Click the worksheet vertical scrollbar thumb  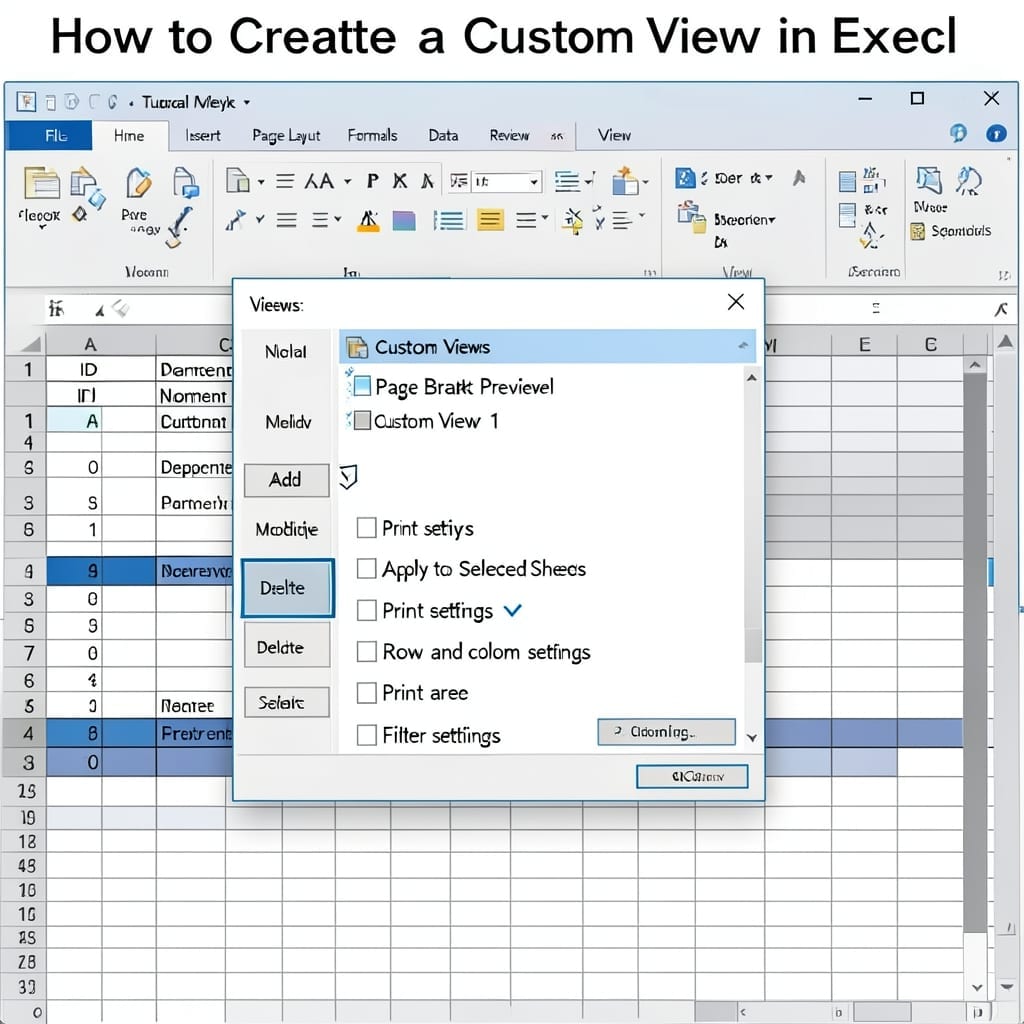click(975, 653)
